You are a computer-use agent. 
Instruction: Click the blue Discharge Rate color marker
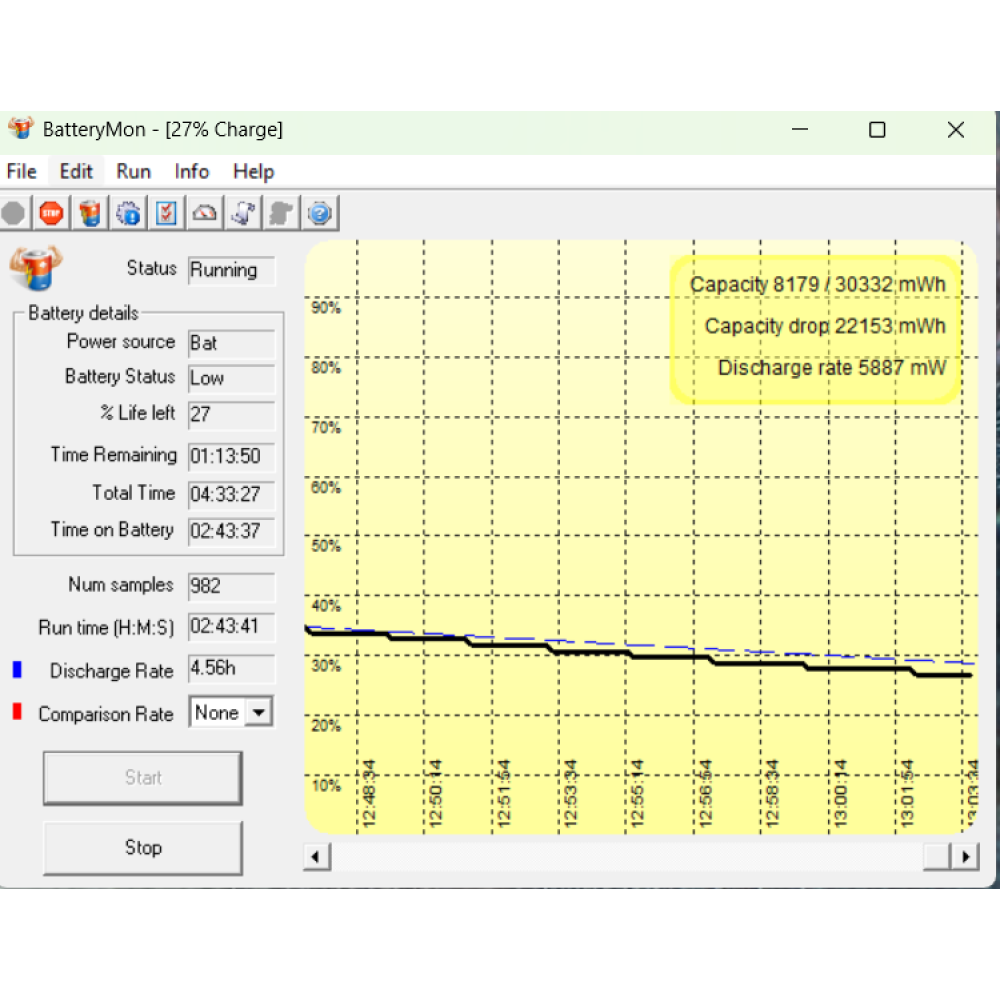point(16,670)
